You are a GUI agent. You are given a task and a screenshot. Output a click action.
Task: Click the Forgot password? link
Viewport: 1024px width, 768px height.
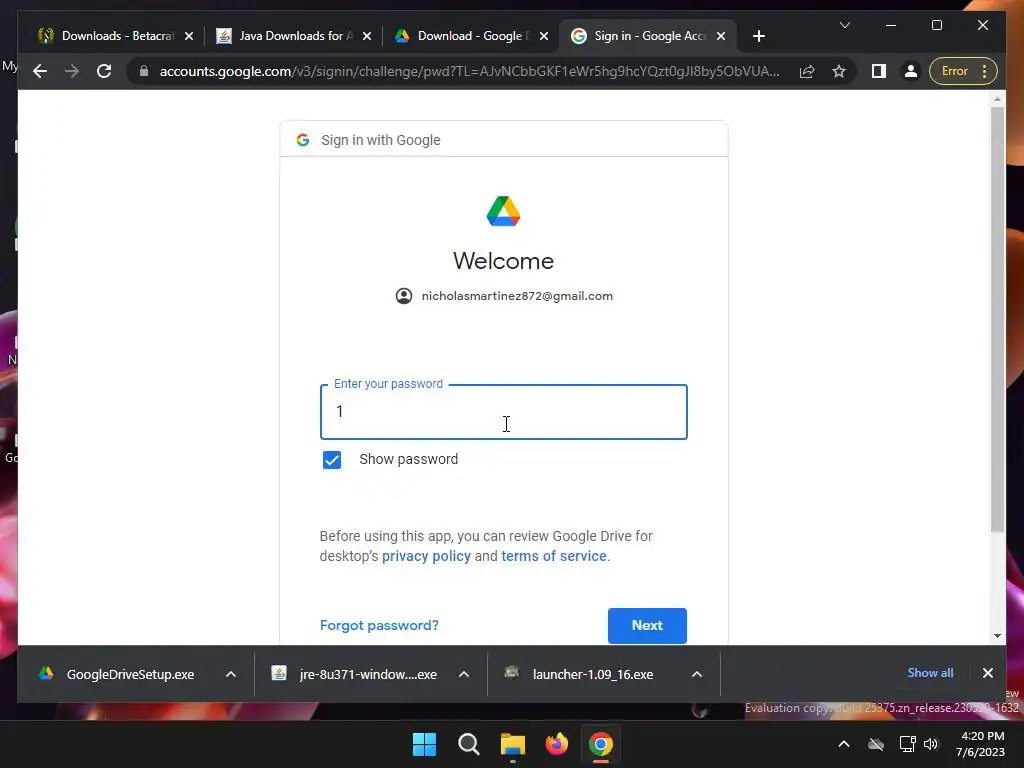pyautogui.click(x=379, y=626)
